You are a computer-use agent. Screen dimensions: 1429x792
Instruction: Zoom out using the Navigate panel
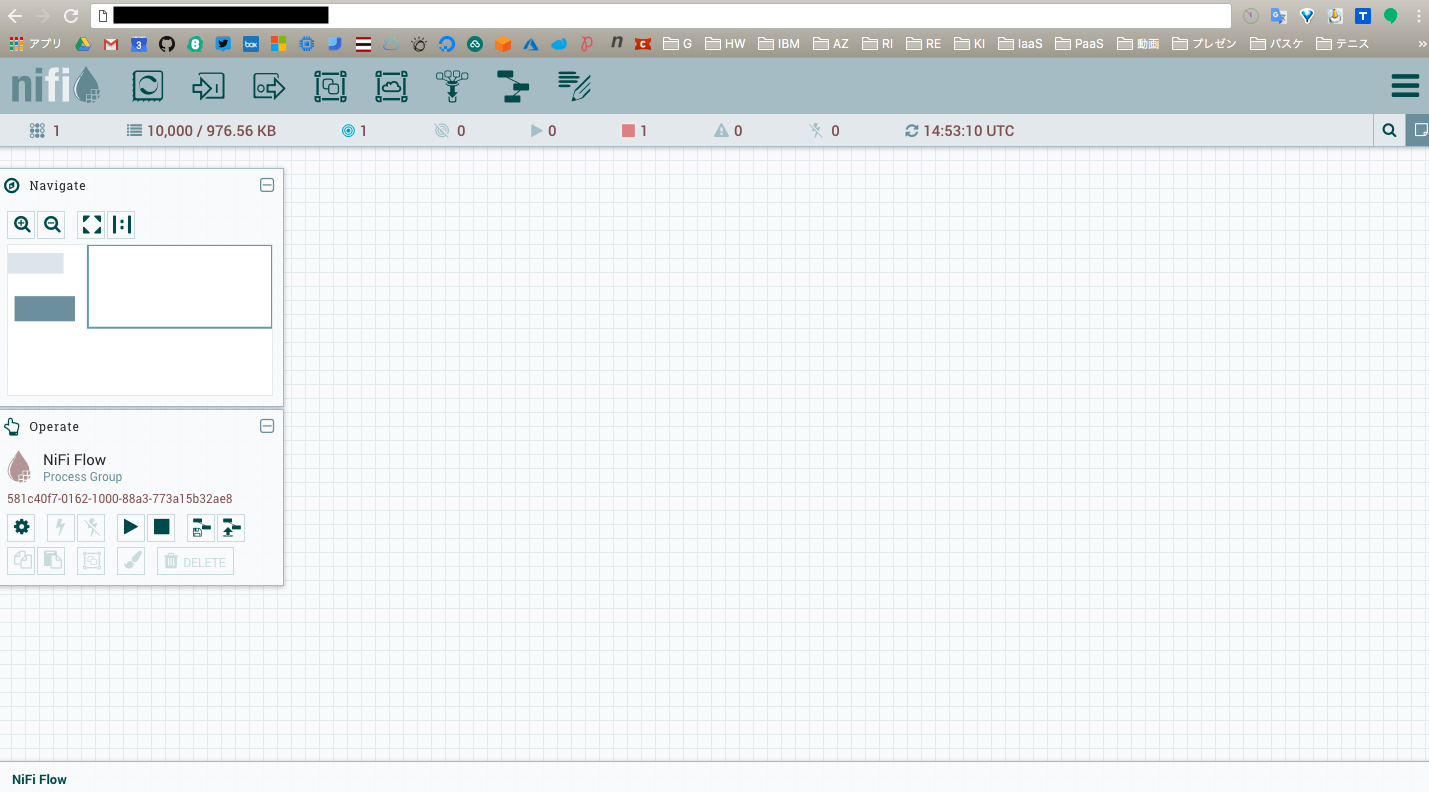(52, 225)
